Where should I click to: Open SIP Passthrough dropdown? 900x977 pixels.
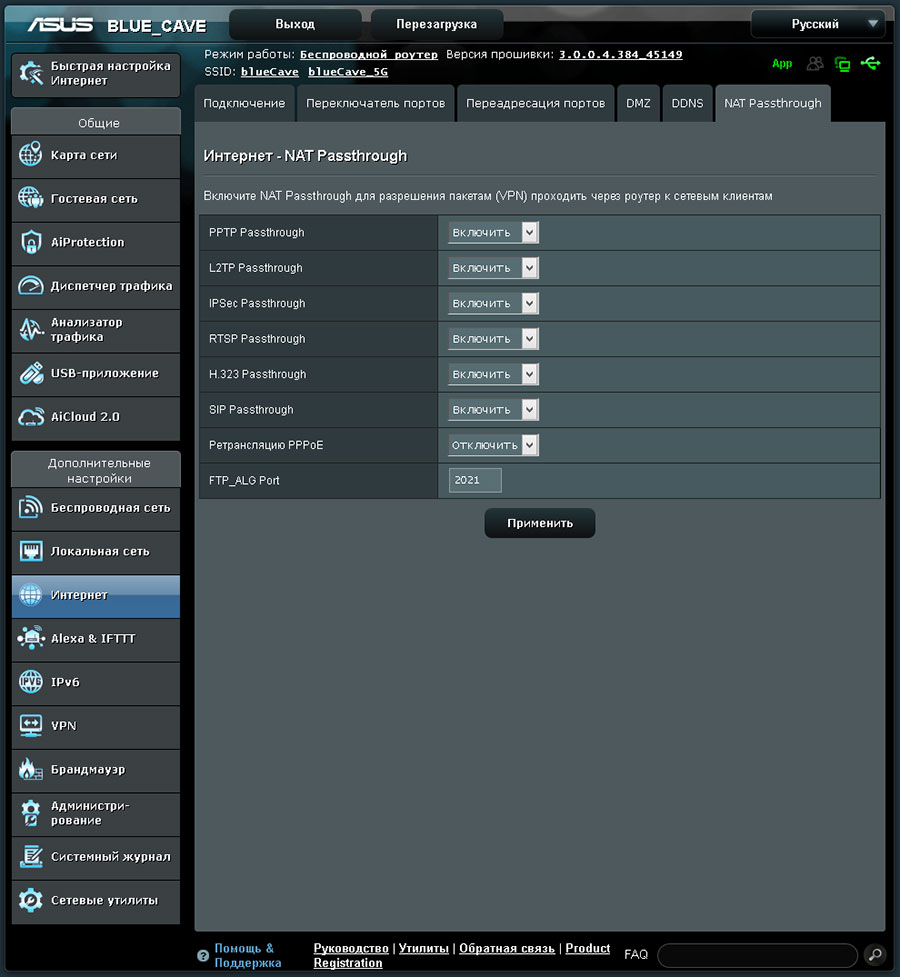(493, 410)
